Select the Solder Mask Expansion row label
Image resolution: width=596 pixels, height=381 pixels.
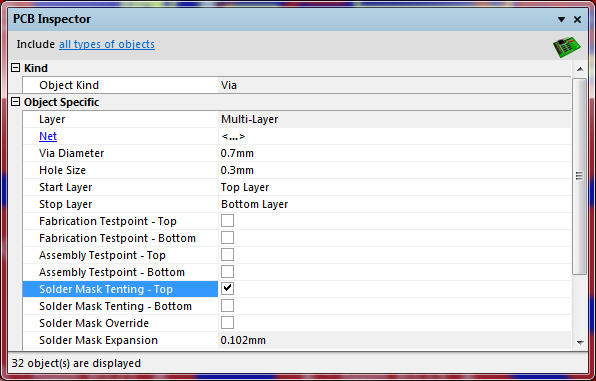[120, 340]
